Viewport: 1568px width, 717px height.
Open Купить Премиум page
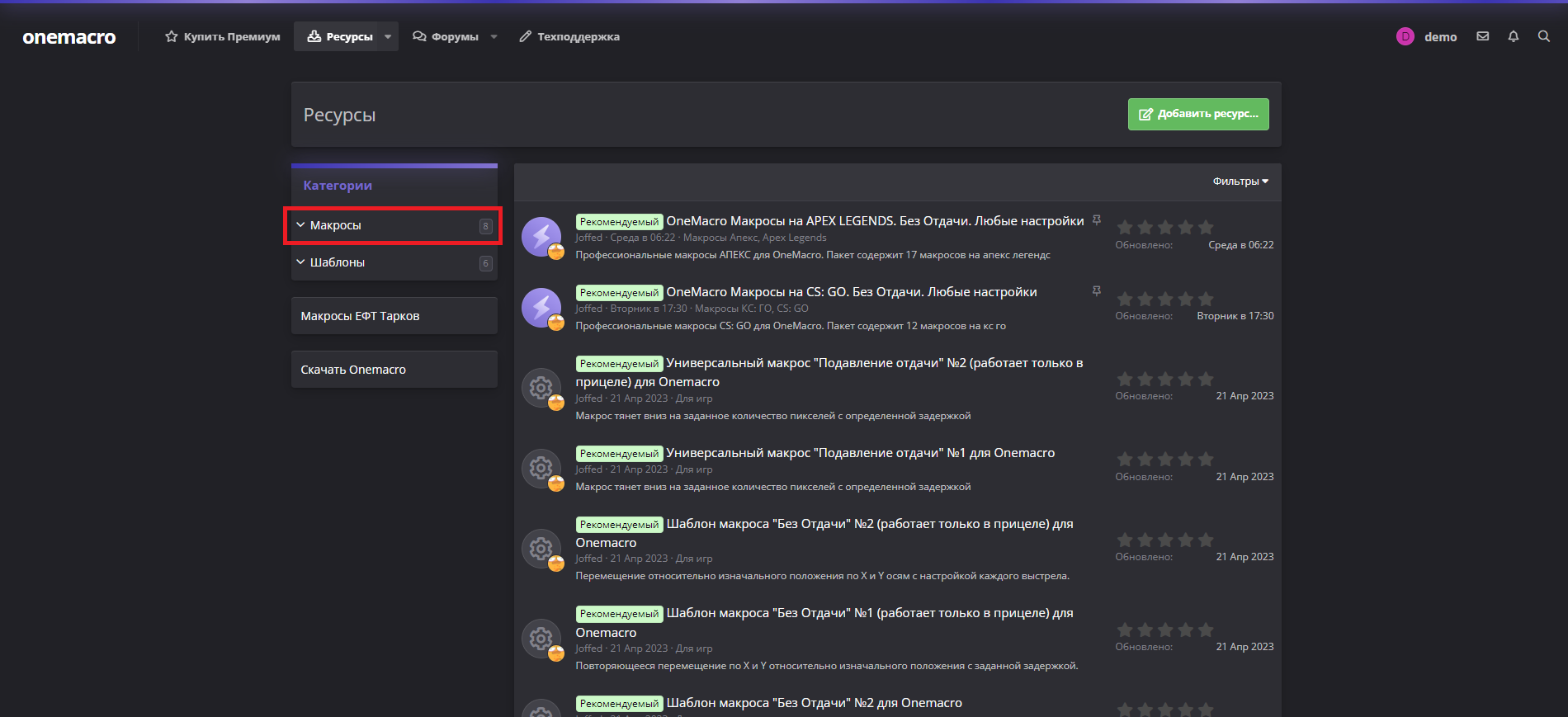(223, 36)
